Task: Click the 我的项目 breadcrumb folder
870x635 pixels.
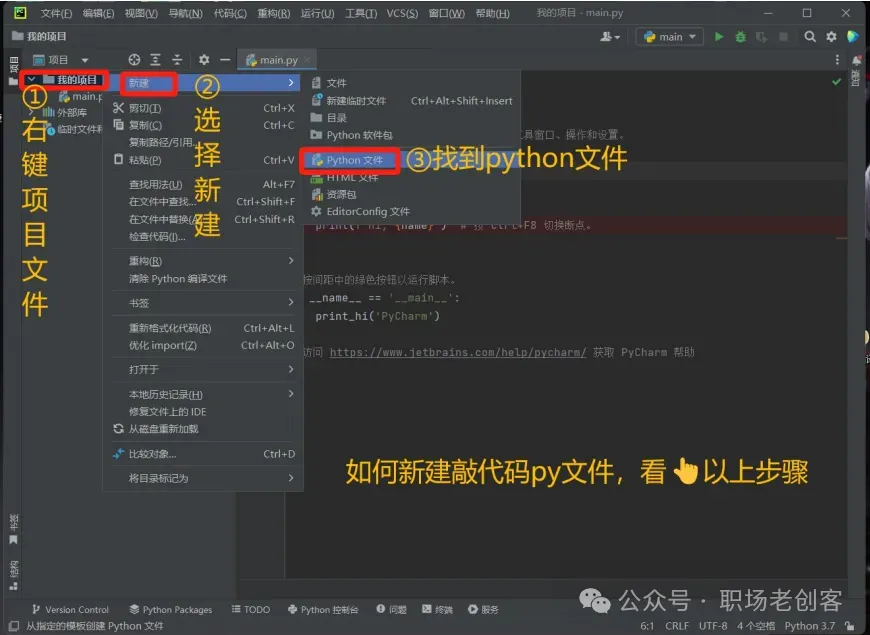Action: click(39, 37)
